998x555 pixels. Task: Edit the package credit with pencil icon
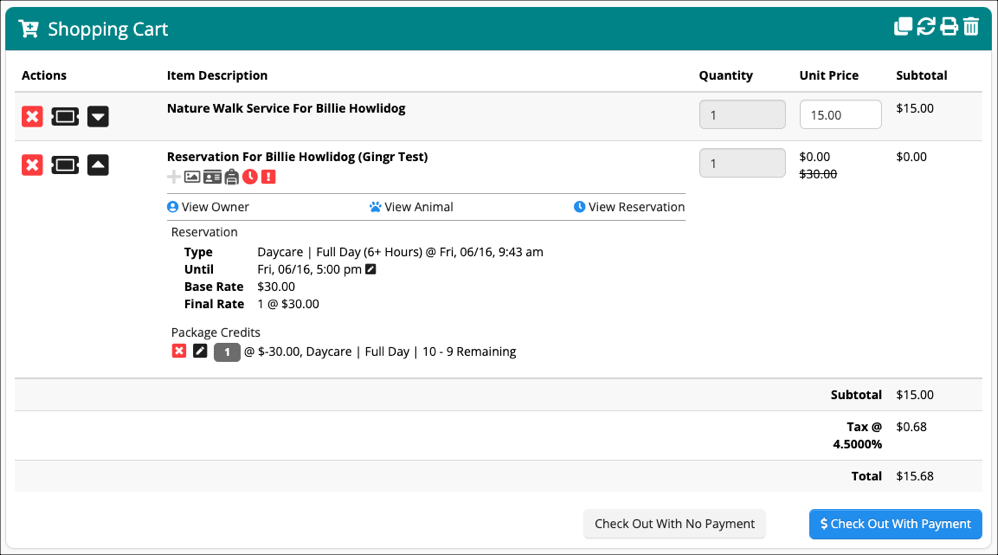[200, 351]
